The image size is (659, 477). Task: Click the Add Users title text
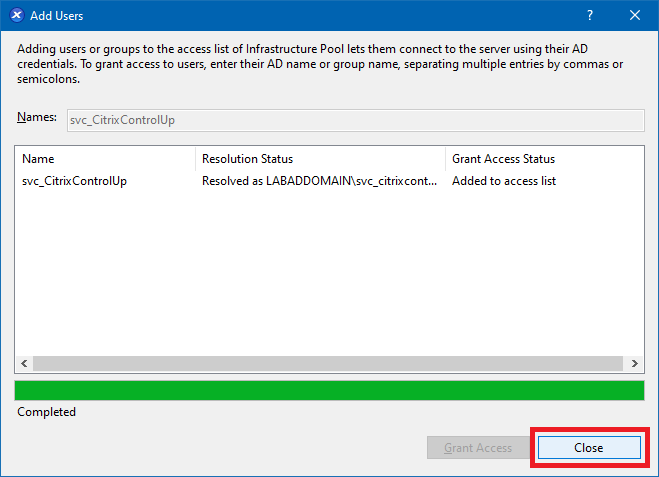pos(58,16)
